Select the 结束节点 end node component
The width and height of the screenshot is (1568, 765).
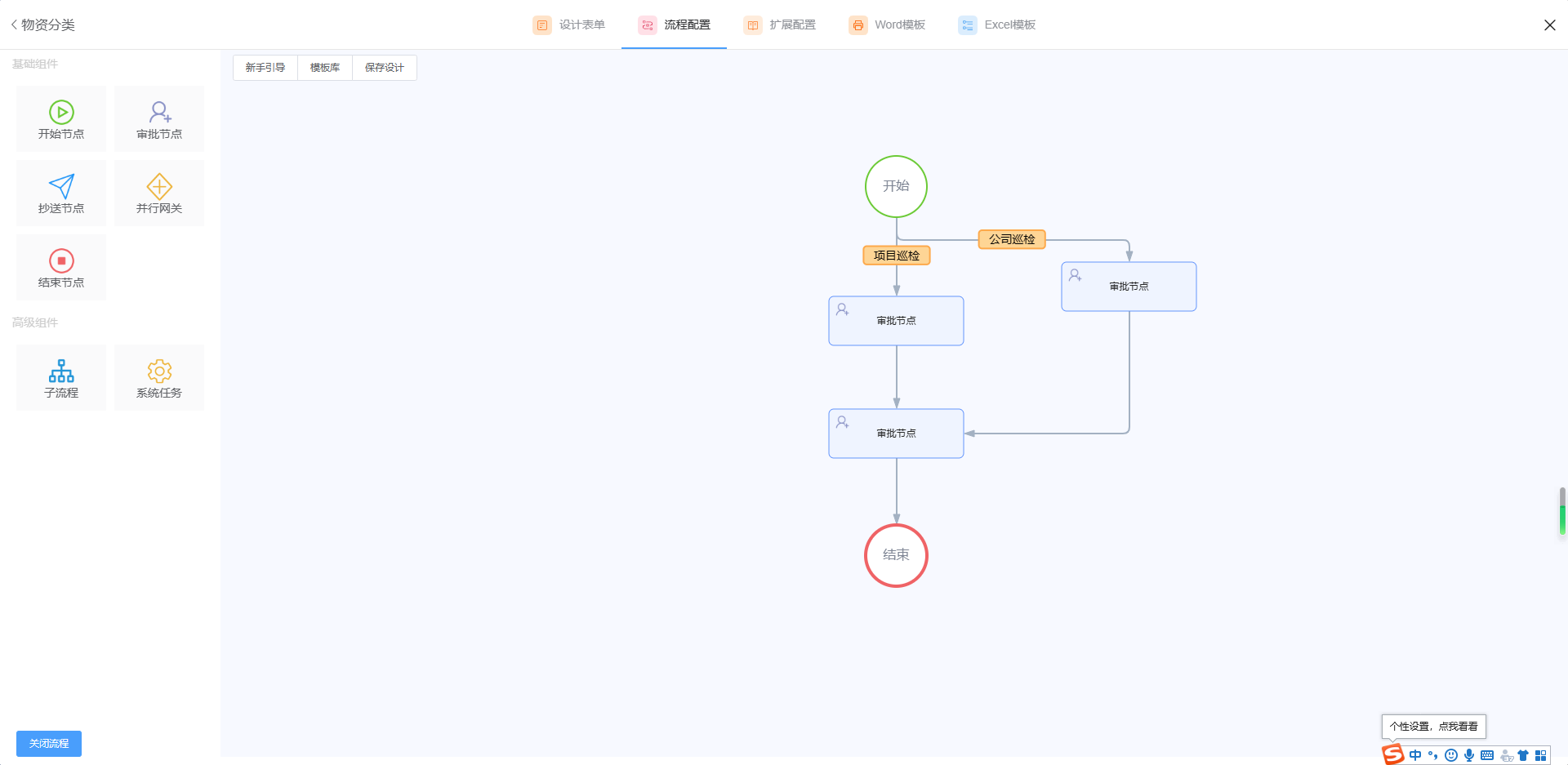(x=61, y=267)
